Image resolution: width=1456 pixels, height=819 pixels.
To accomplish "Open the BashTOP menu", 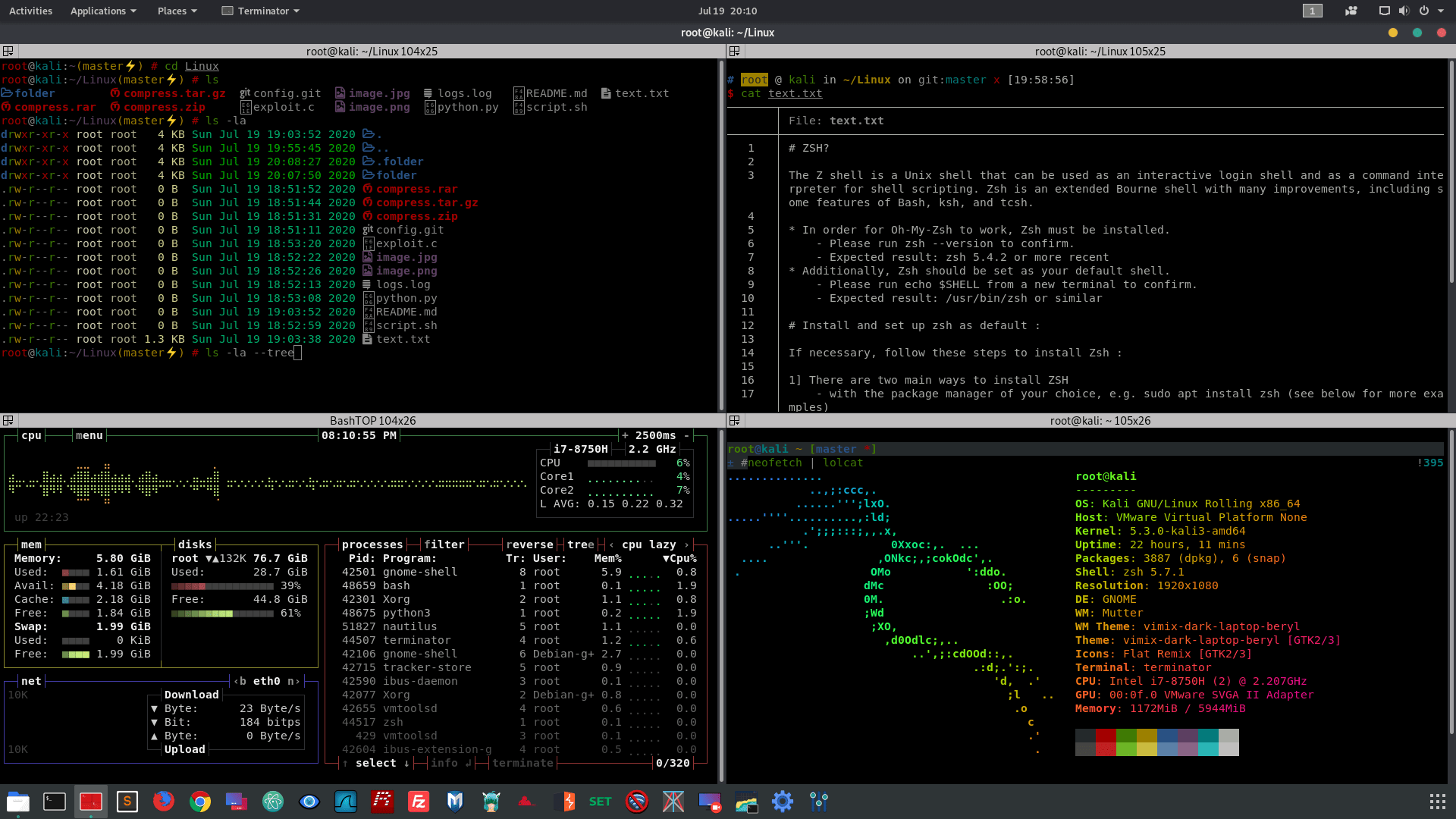I will point(89,435).
